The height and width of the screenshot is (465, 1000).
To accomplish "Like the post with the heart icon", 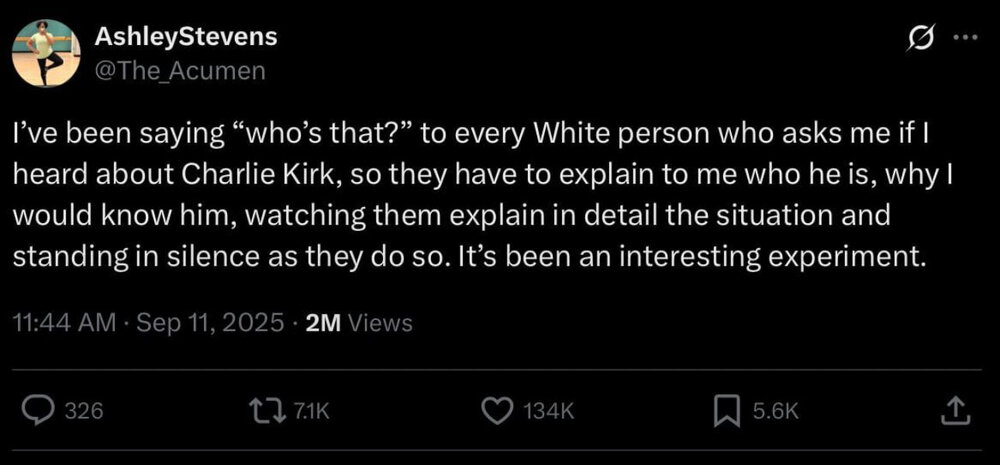I will pyautogui.click(x=496, y=409).
